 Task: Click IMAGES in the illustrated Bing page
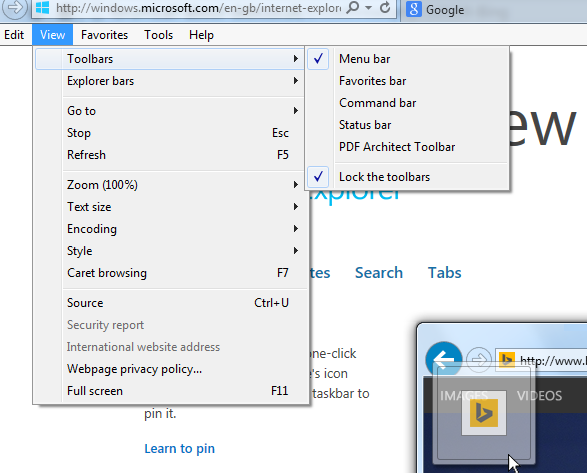[x=464, y=395]
